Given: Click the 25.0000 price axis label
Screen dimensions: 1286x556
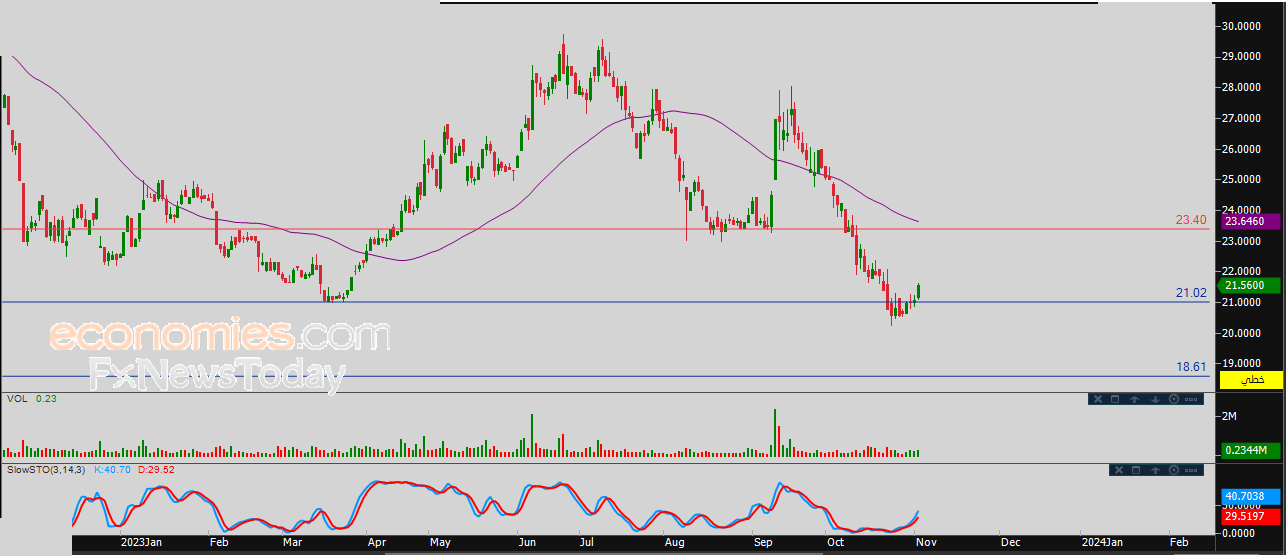Looking at the screenshot, I should 1241,179.
